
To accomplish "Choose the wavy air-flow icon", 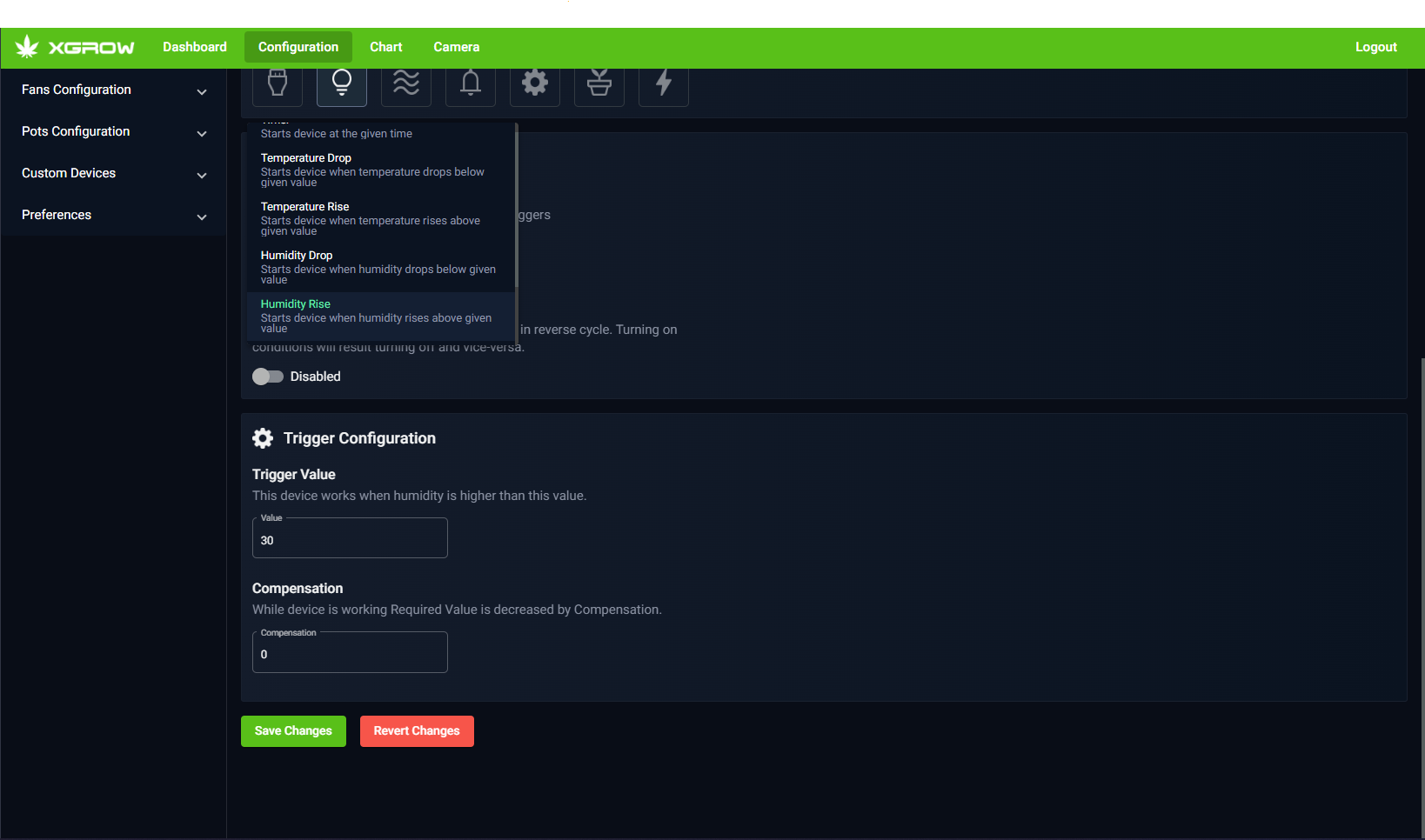I will [406, 84].
